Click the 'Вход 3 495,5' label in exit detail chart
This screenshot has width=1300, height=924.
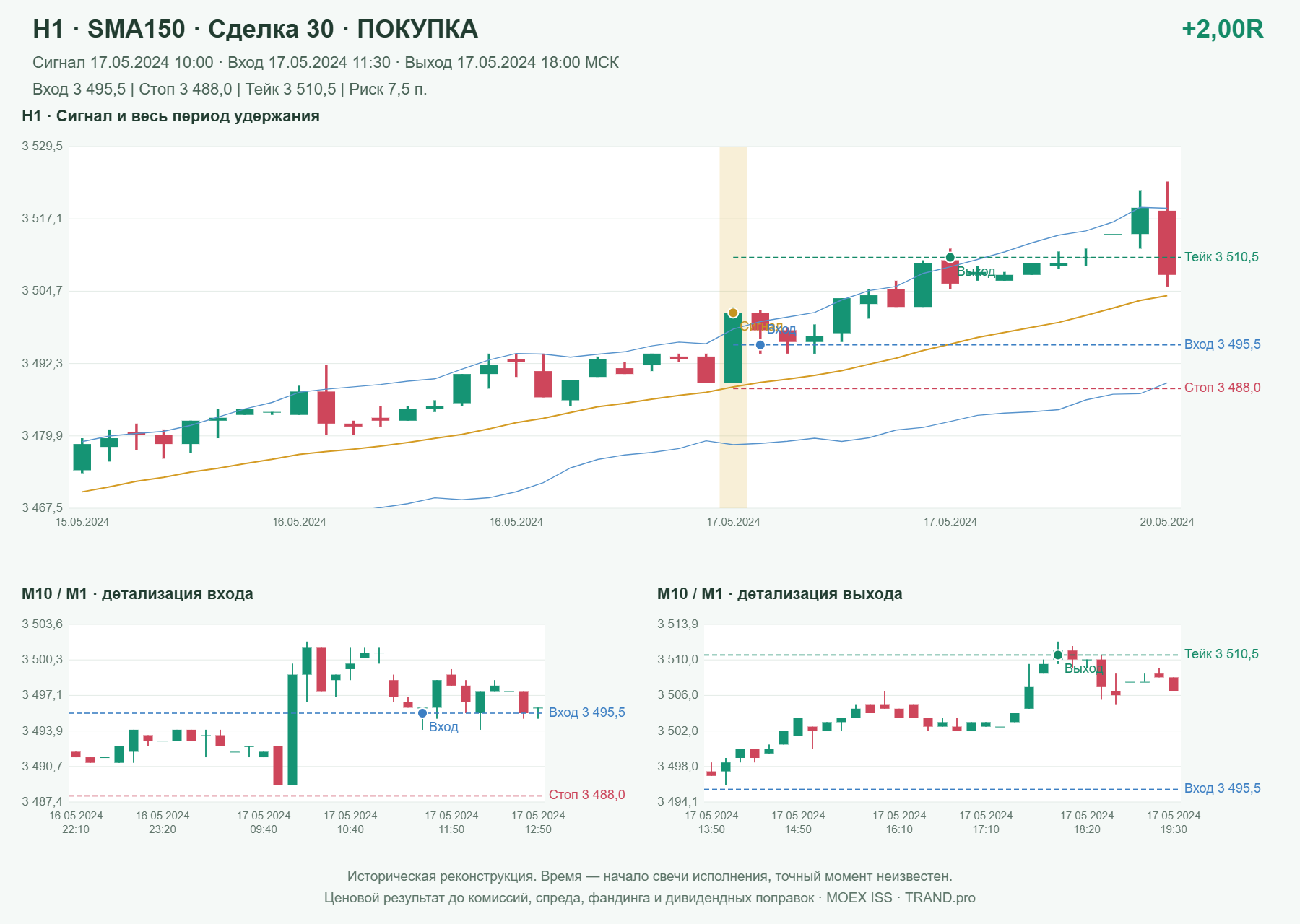click(x=1223, y=788)
